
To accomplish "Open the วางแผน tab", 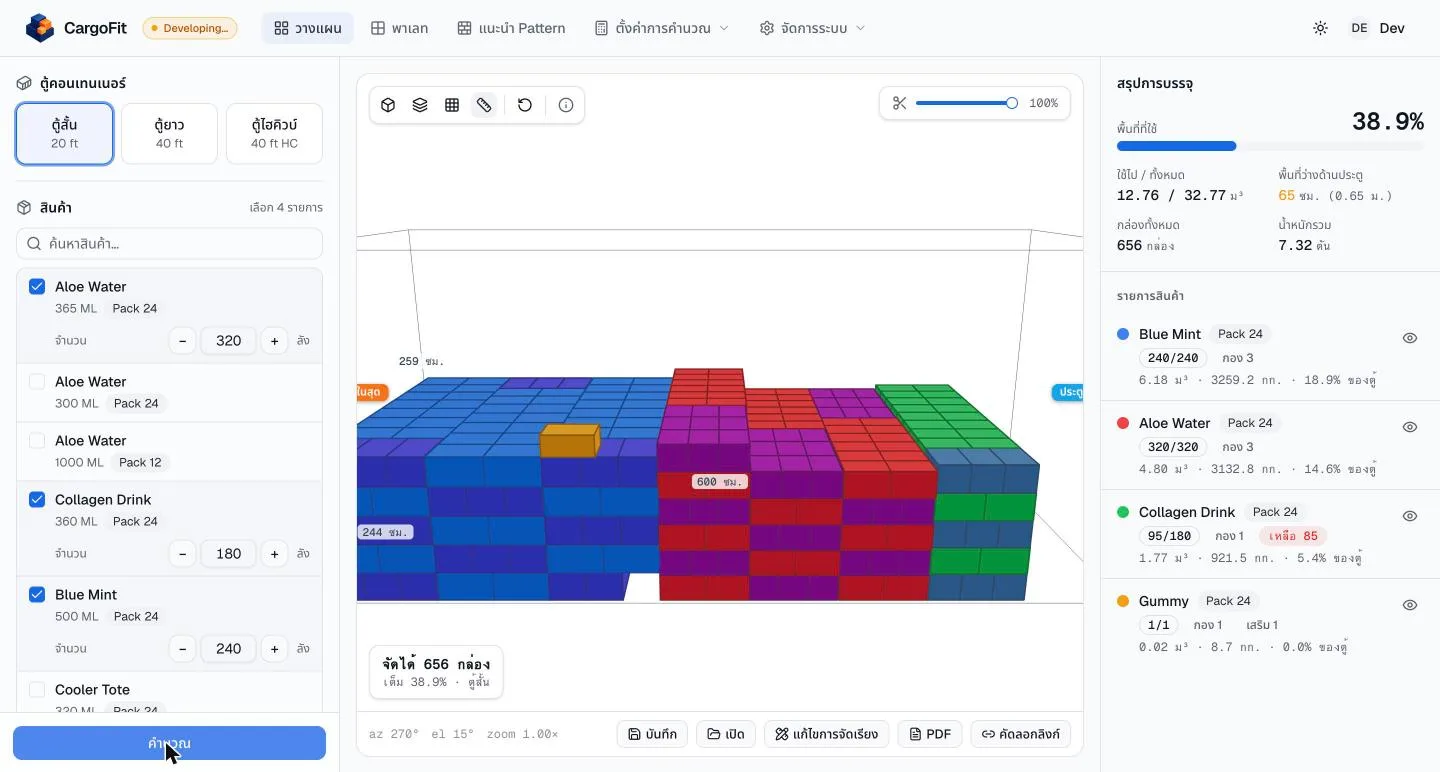I will (x=308, y=28).
